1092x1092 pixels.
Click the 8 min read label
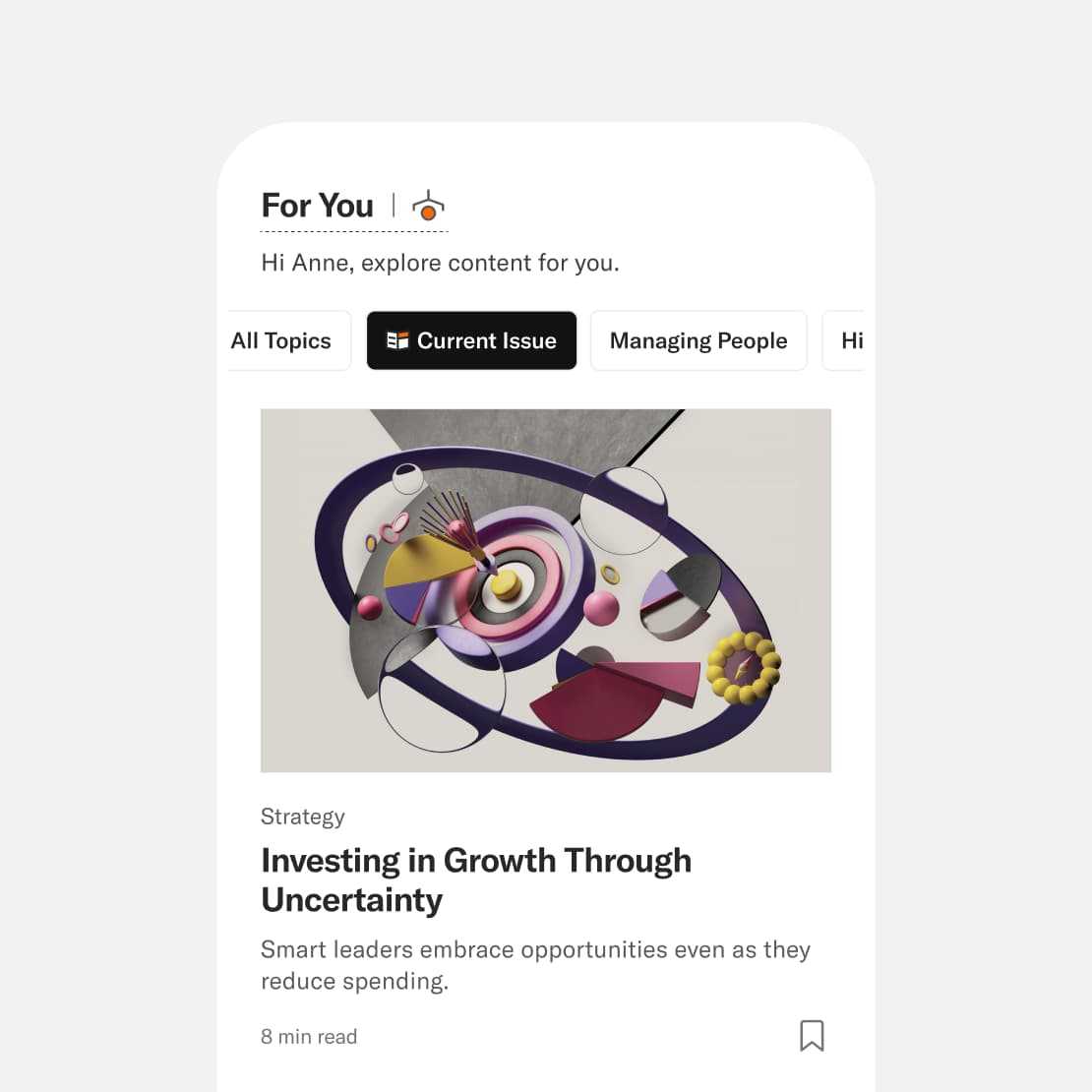309,1036
